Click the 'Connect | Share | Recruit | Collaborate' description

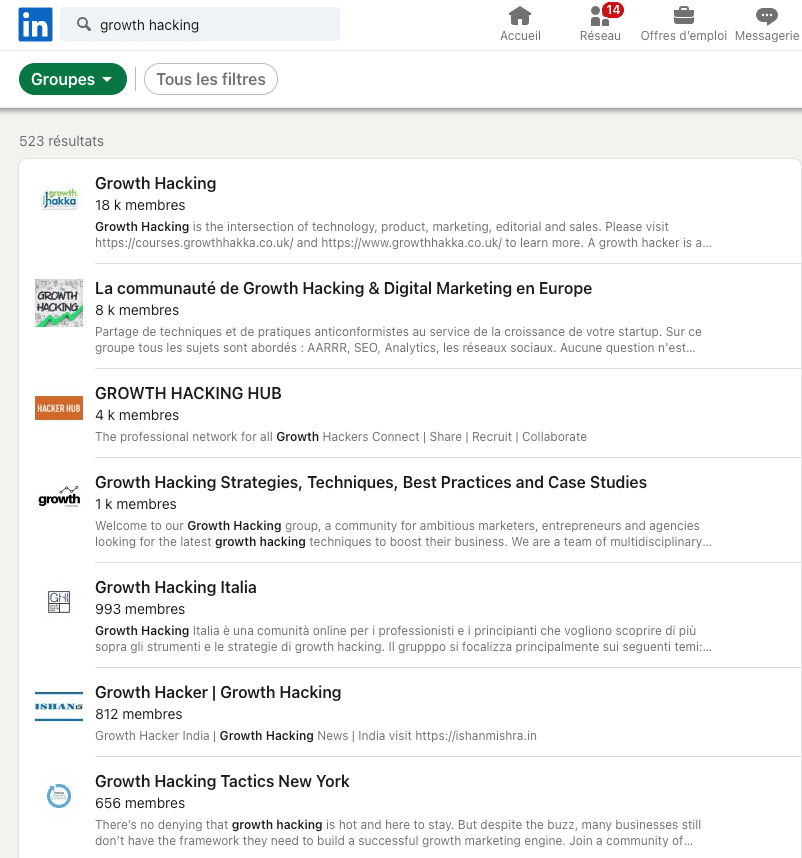[x=341, y=437]
